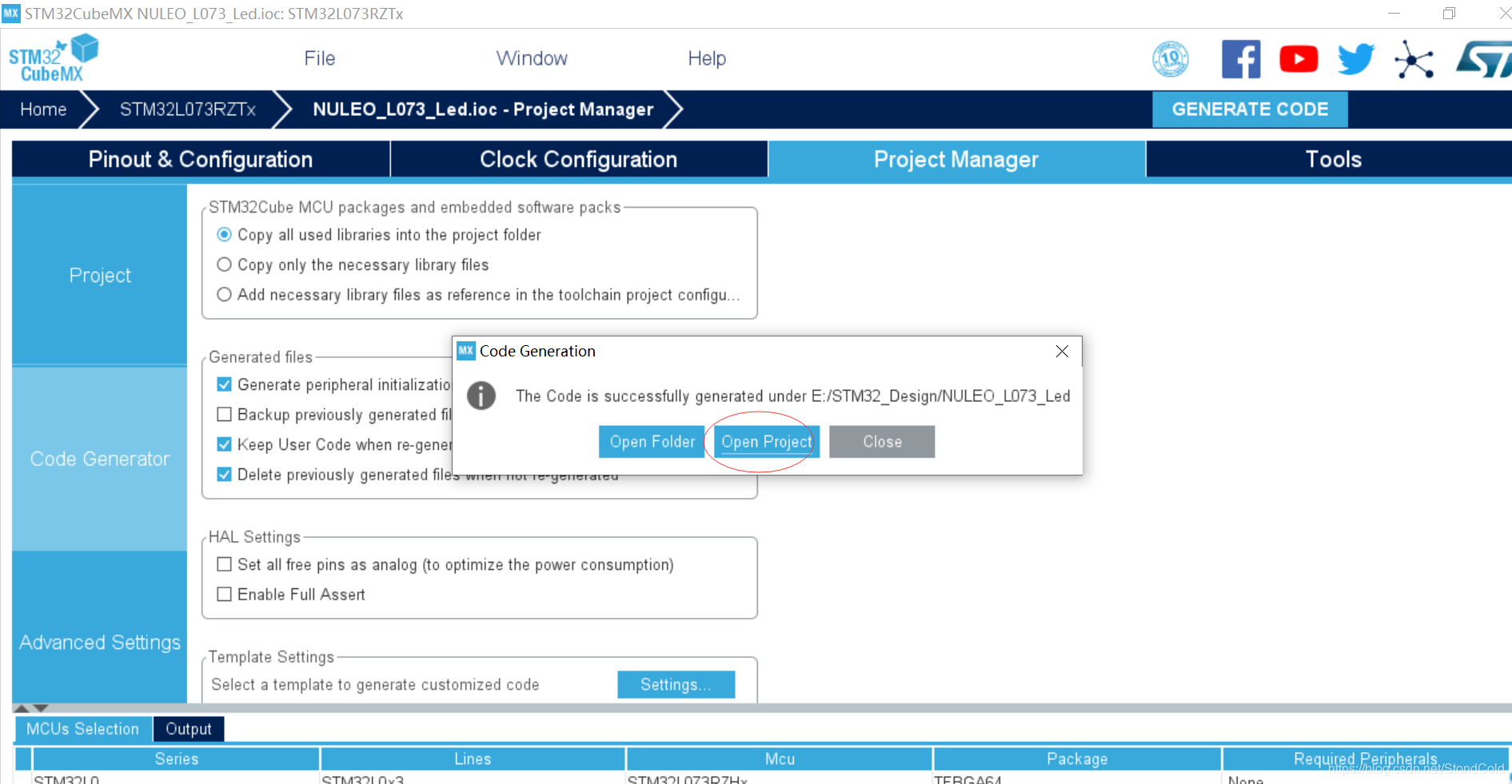Image resolution: width=1512 pixels, height=784 pixels.
Task: Click NULEO_L073_Led.ioc Project Manager breadcrumb
Action: (483, 109)
